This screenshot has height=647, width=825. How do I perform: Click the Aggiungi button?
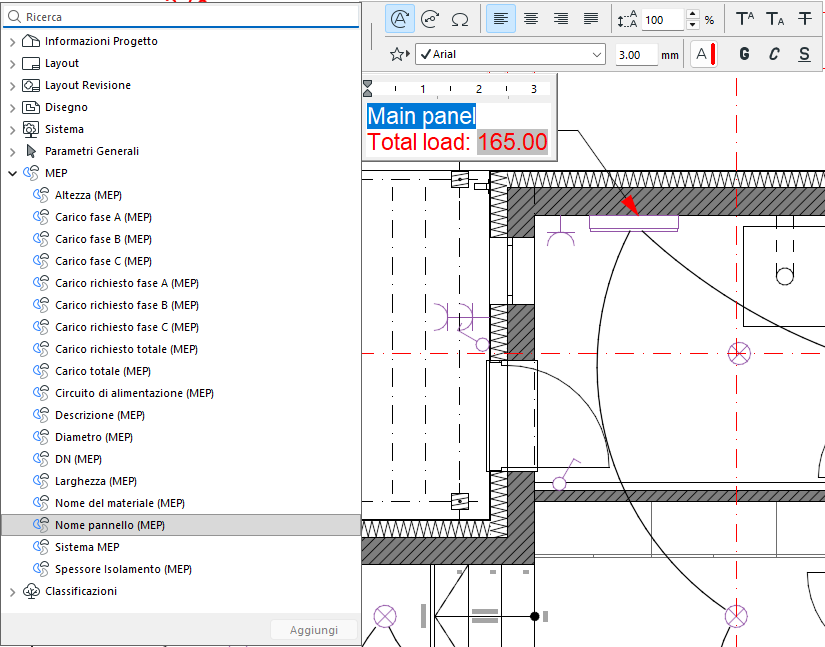click(314, 630)
